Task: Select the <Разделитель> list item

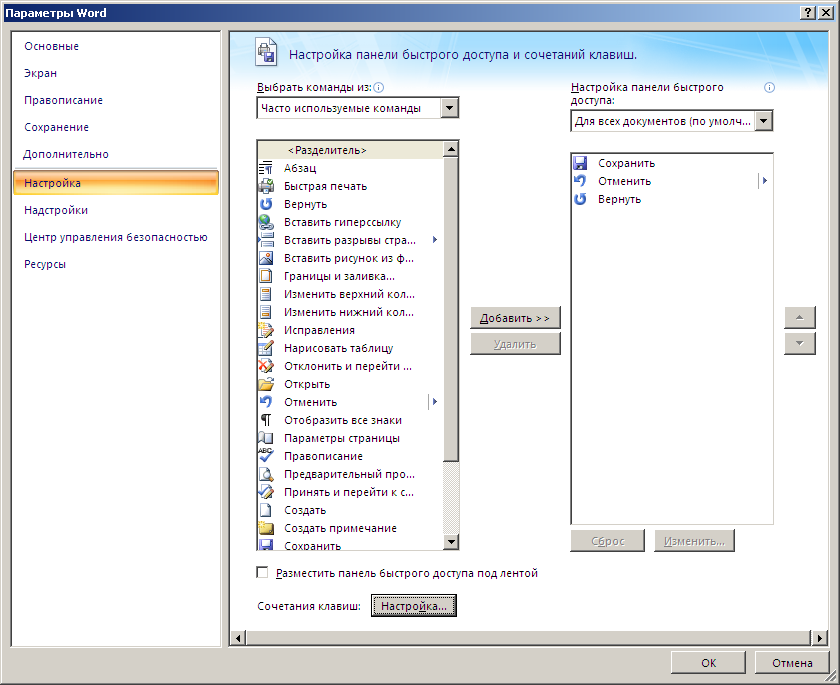Action: (x=351, y=150)
